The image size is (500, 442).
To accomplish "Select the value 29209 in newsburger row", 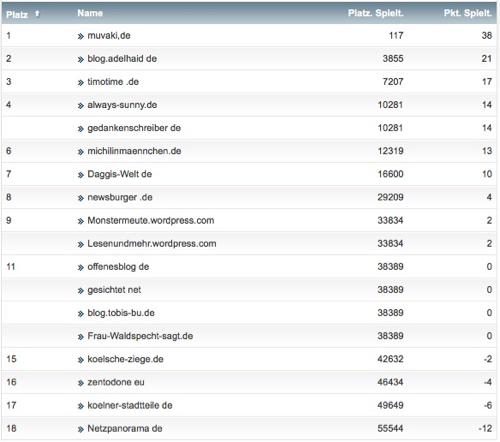I will (390, 197).
